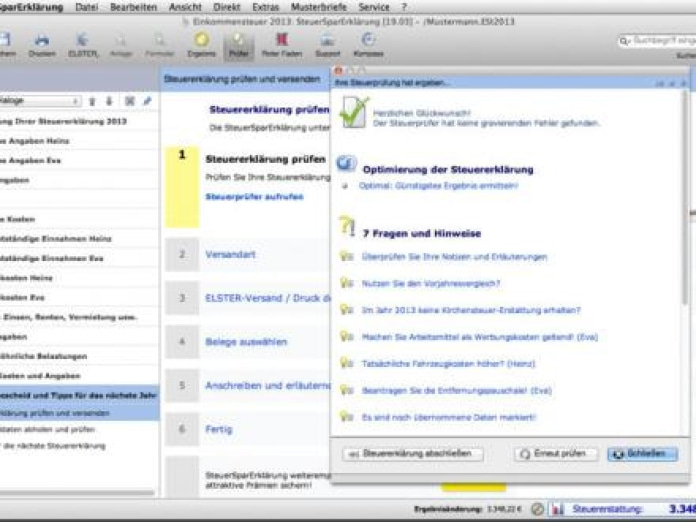696x522 pixels.
Task: Click the green checkmark document icon
Action: tap(354, 112)
